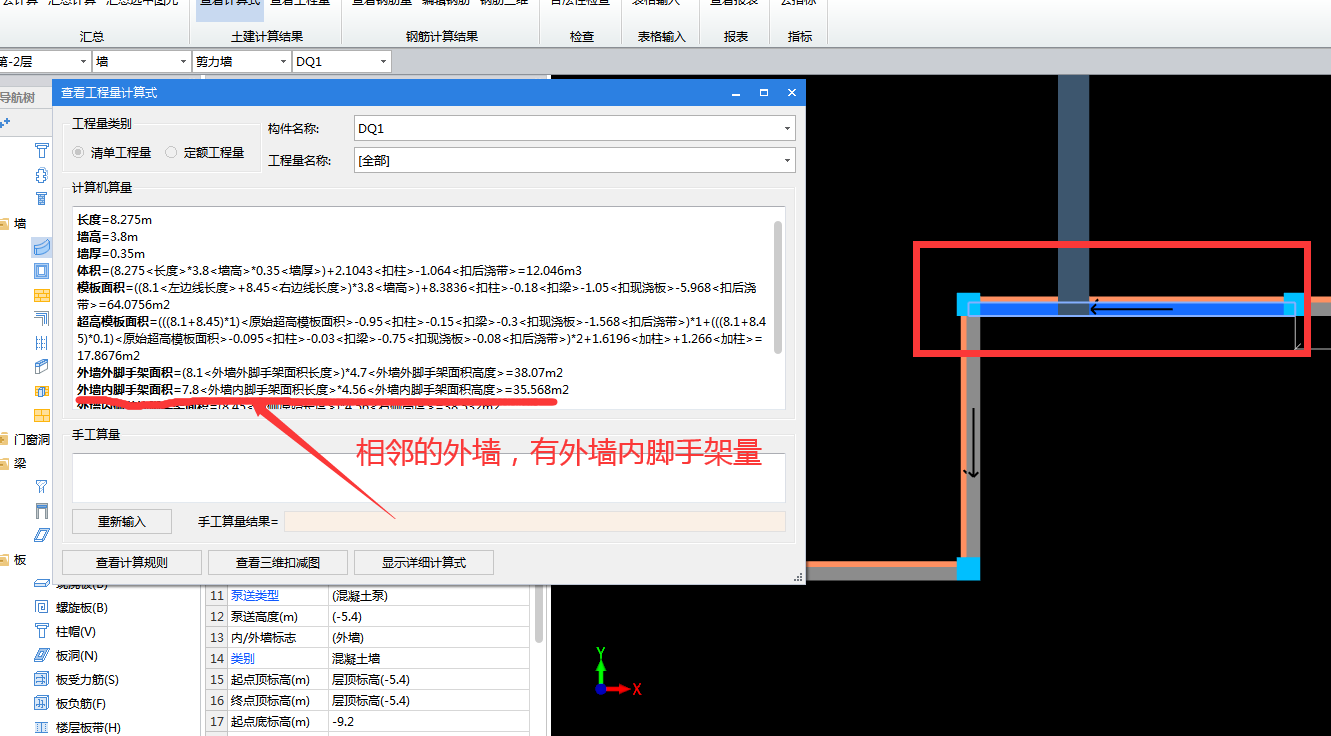Click the orange framed wall element icon

42,391
